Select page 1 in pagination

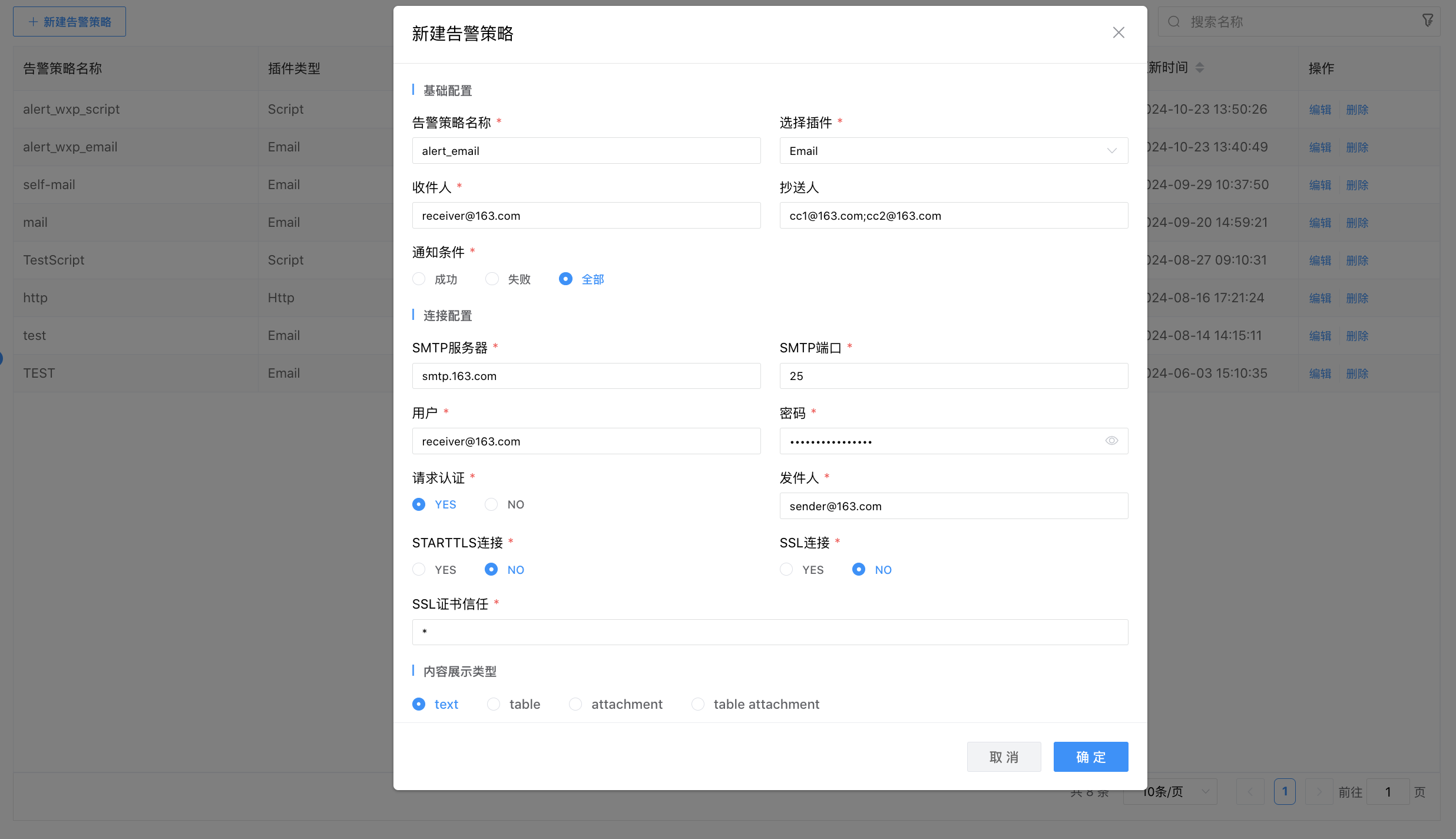pos(1285,791)
